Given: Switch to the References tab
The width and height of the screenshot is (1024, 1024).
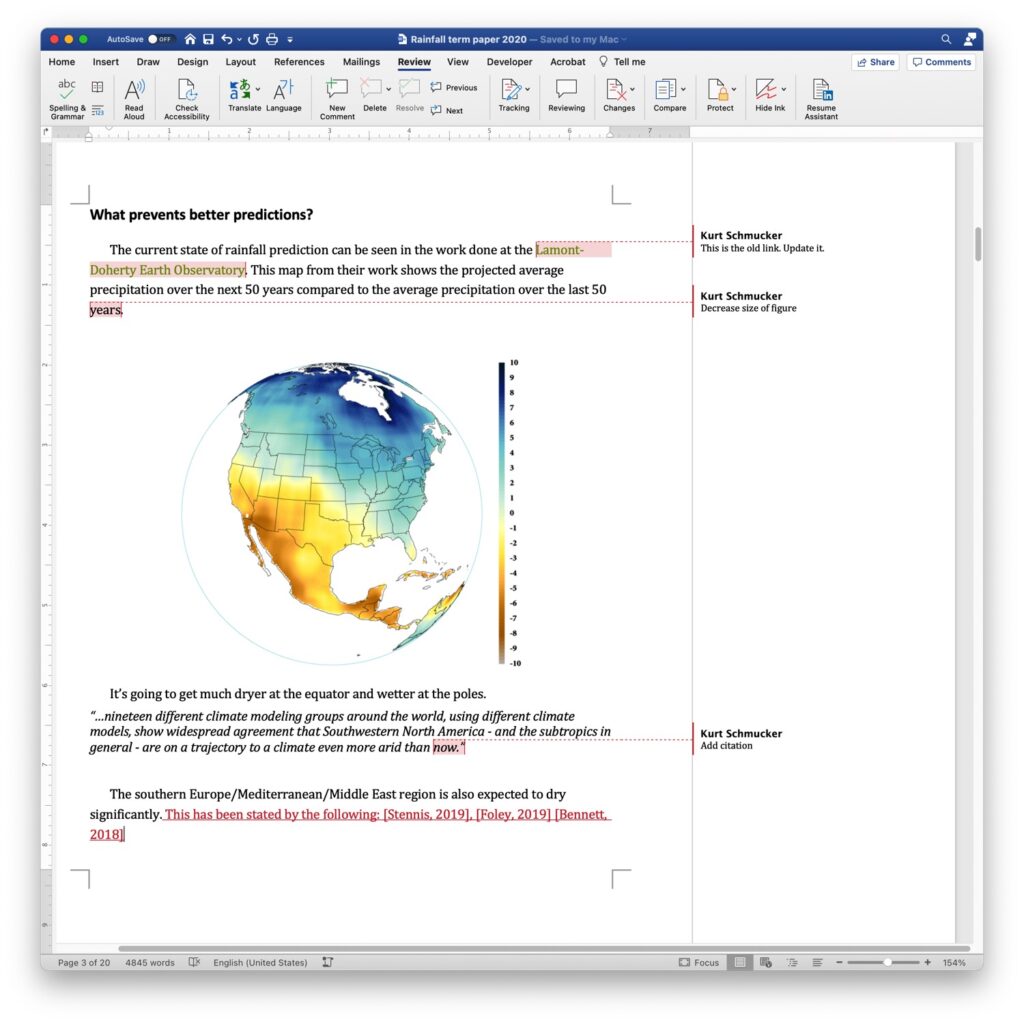Looking at the screenshot, I should coord(299,61).
